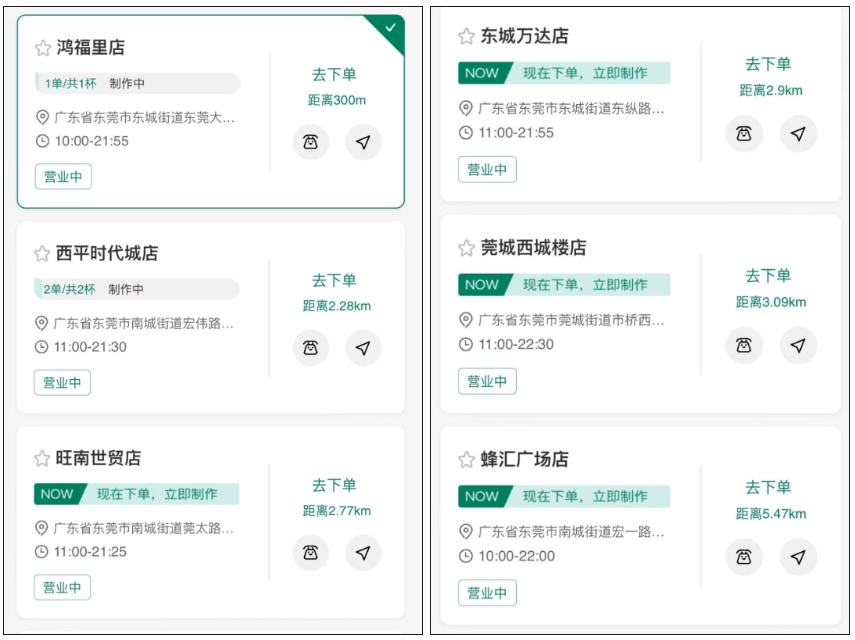Tap address 广东省东莞市莞城街道市桥西…

click(571, 320)
